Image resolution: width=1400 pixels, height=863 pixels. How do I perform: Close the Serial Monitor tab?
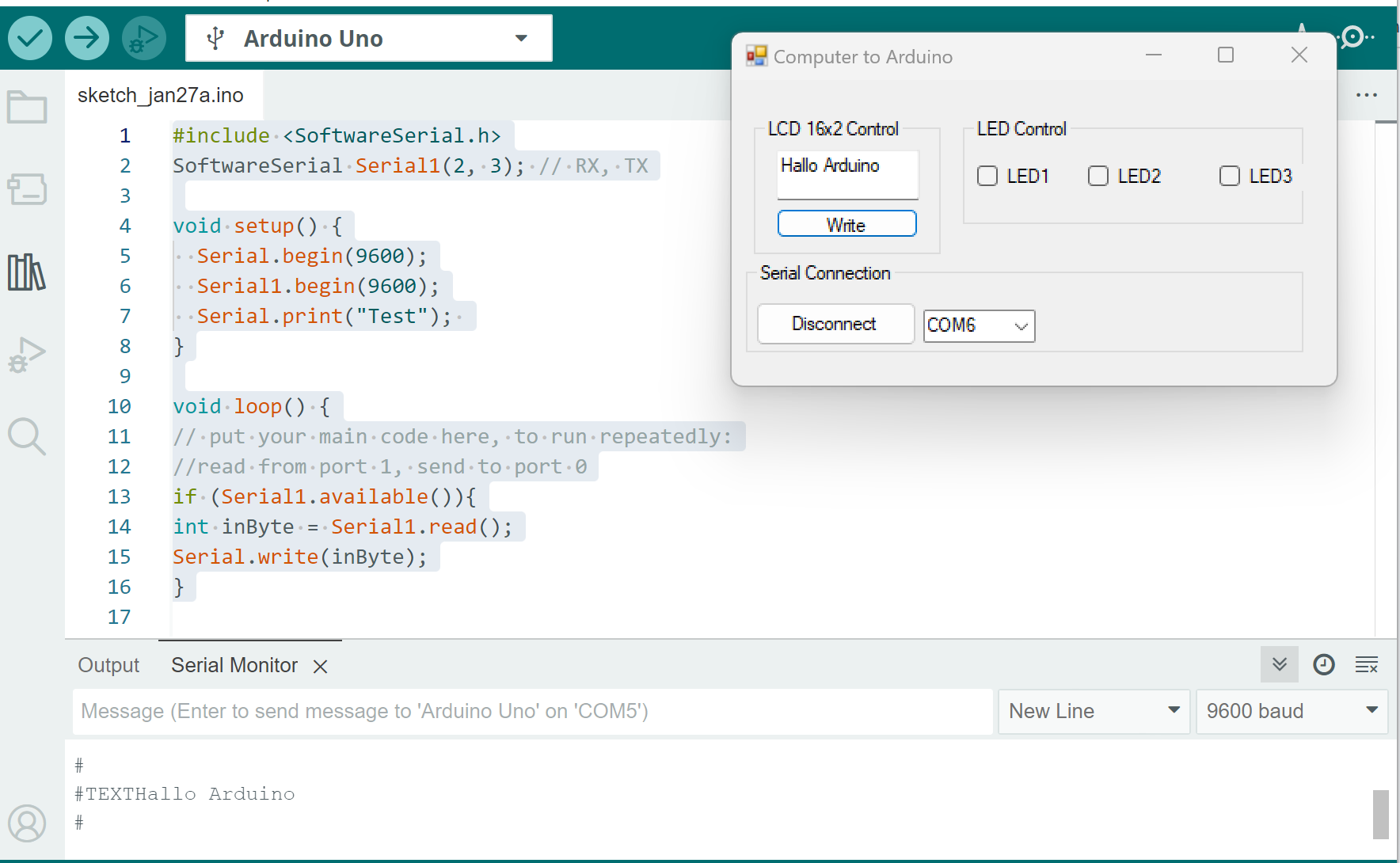click(320, 667)
